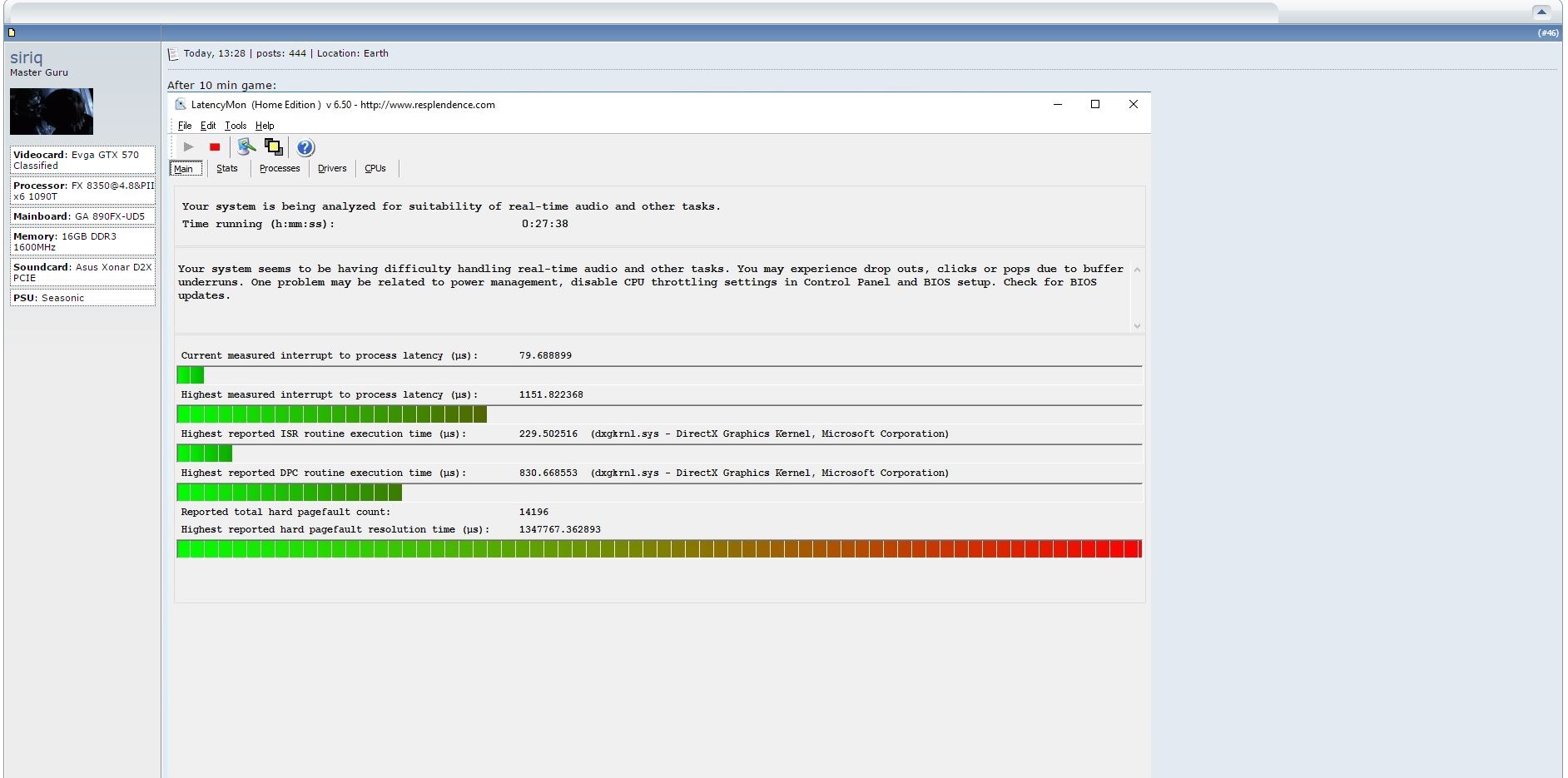This screenshot has width=1568, height=778.
Task: Close the LatencyMon window
Action: (1133, 104)
